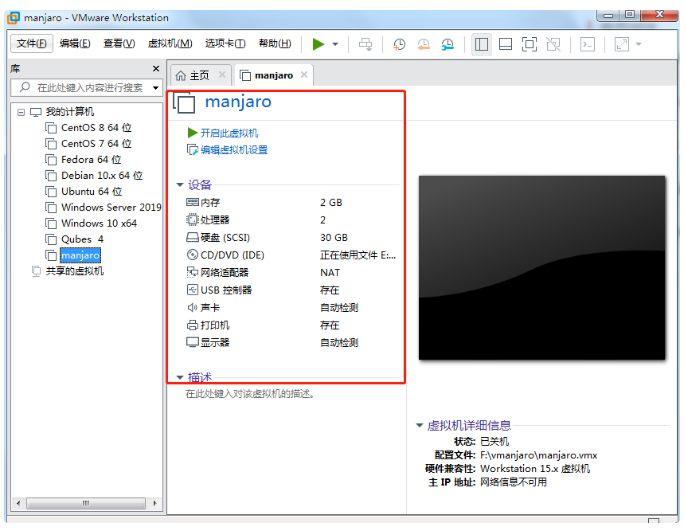Click library scrollbar right arrow
The image size is (686, 532).
(155, 503)
